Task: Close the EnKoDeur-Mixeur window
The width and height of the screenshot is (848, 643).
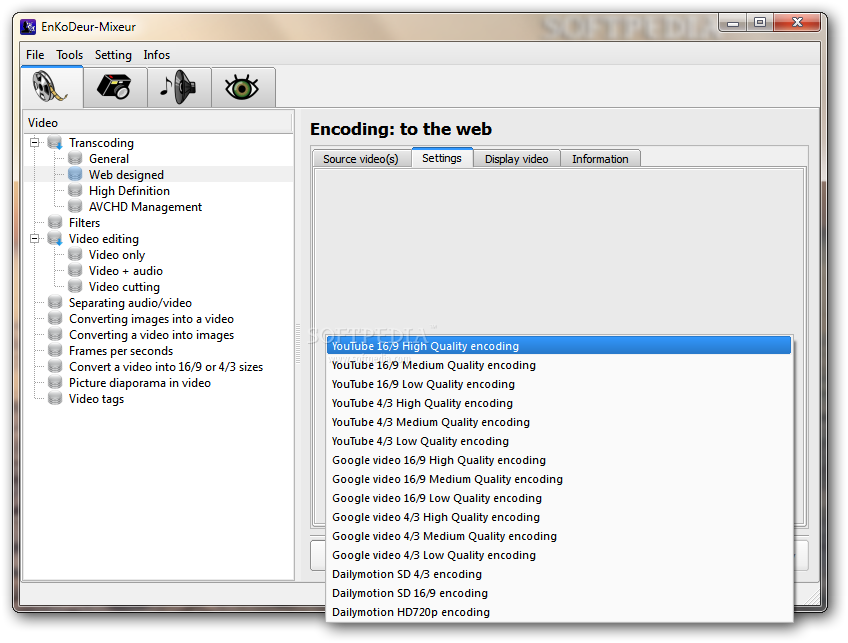Action: tap(797, 23)
